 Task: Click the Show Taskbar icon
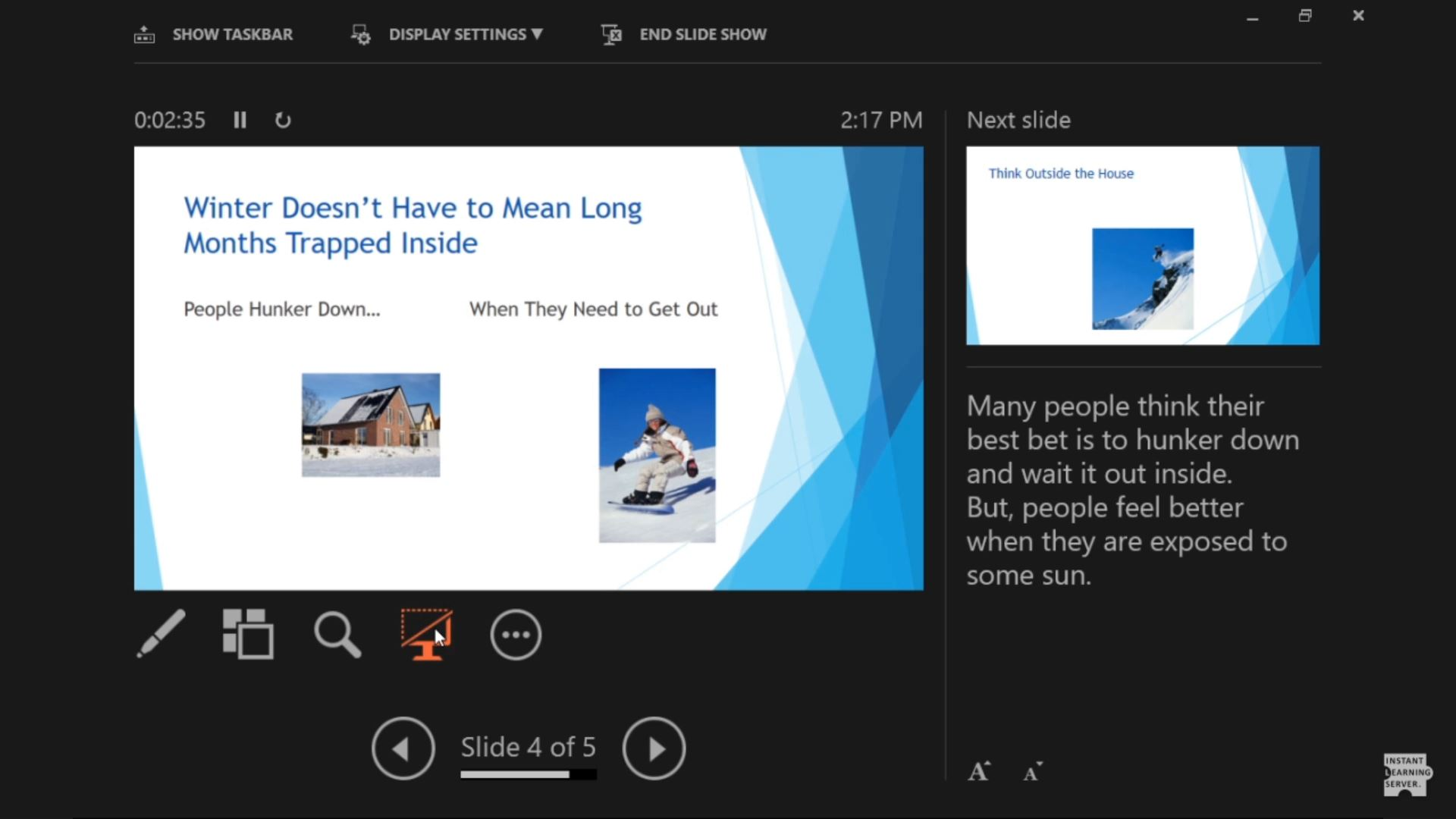143,33
